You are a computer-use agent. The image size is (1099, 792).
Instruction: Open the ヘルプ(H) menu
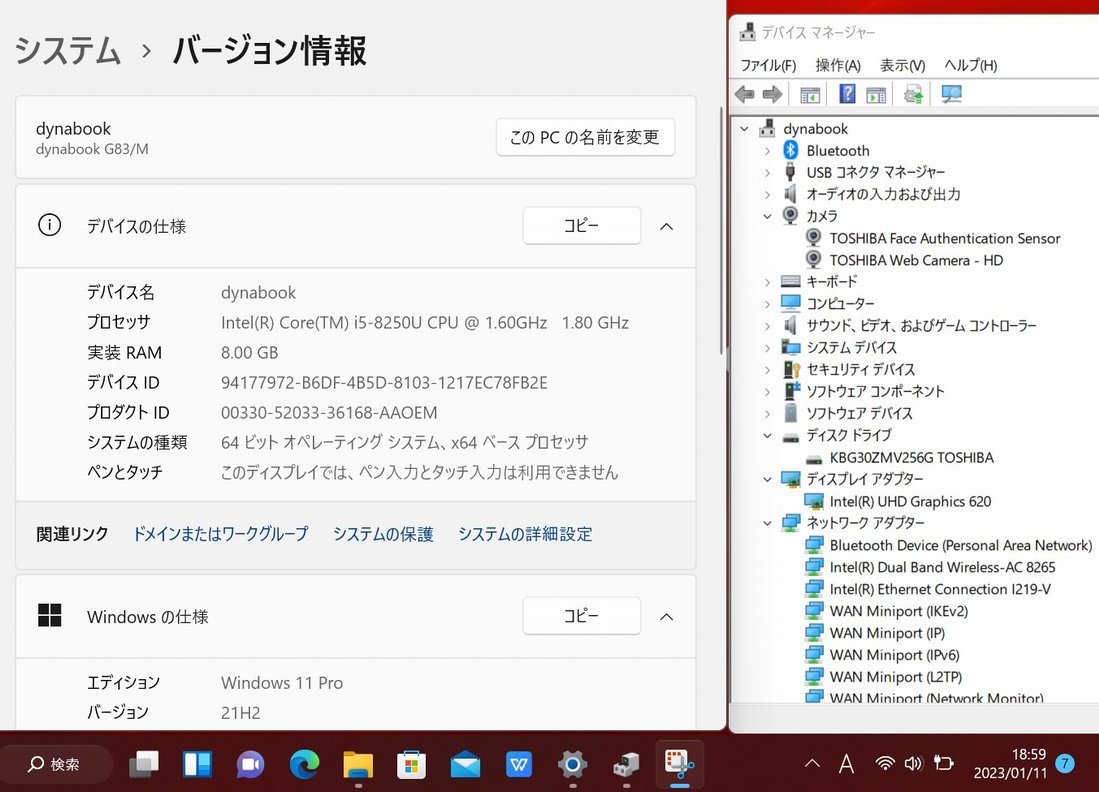971,65
